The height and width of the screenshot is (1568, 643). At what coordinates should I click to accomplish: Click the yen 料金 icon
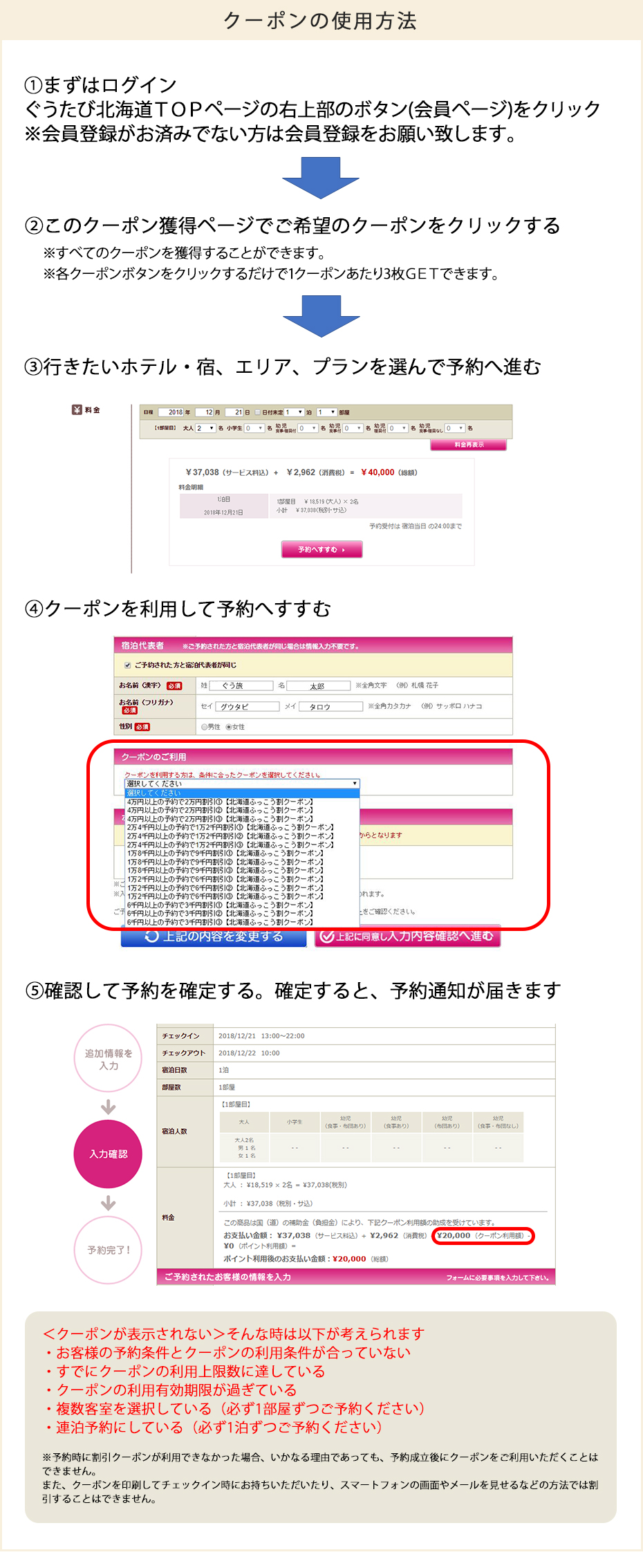click(x=77, y=409)
